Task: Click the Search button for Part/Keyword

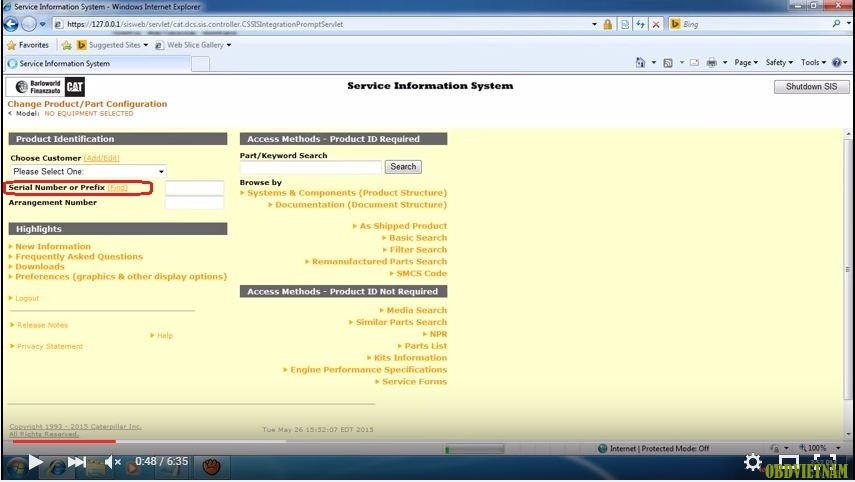Action: [x=403, y=167]
